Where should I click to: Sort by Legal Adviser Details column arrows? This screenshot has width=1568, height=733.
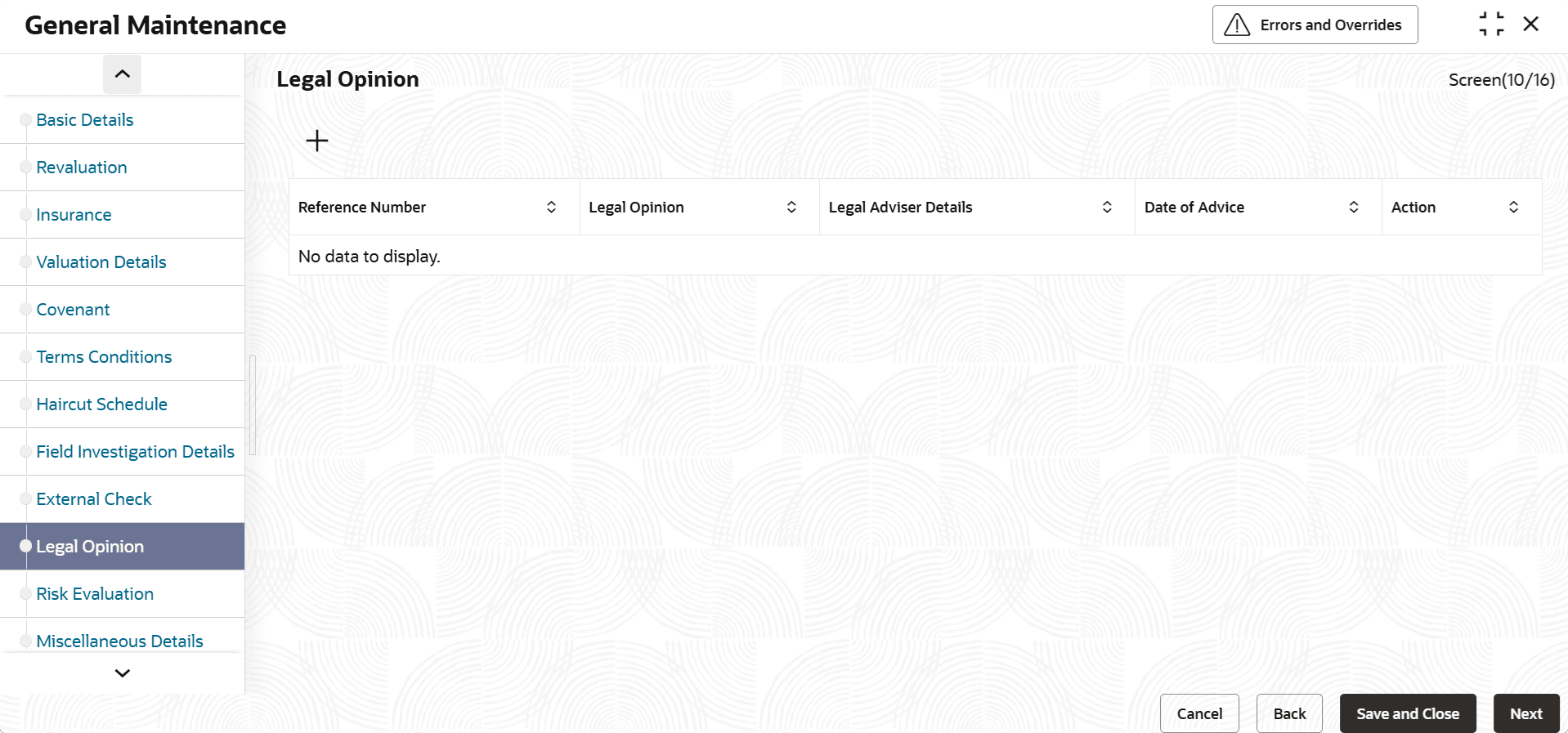[1107, 208]
